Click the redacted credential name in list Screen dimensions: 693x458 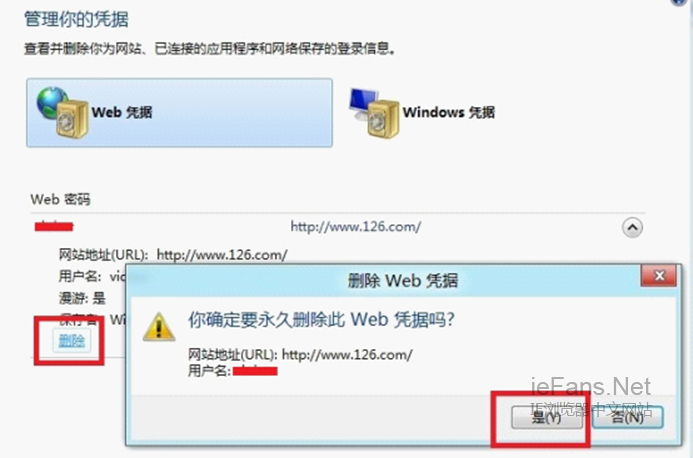click(x=54, y=226)
